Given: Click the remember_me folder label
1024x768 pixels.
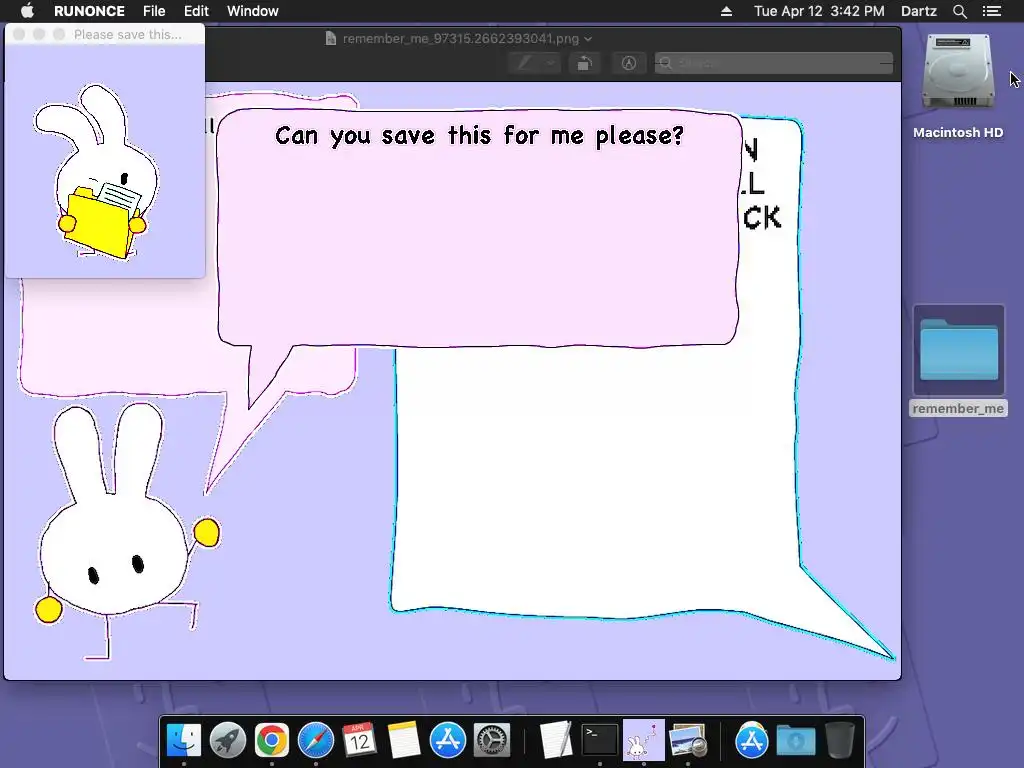Looking at the screenshot, I should (x=958, y=409).
